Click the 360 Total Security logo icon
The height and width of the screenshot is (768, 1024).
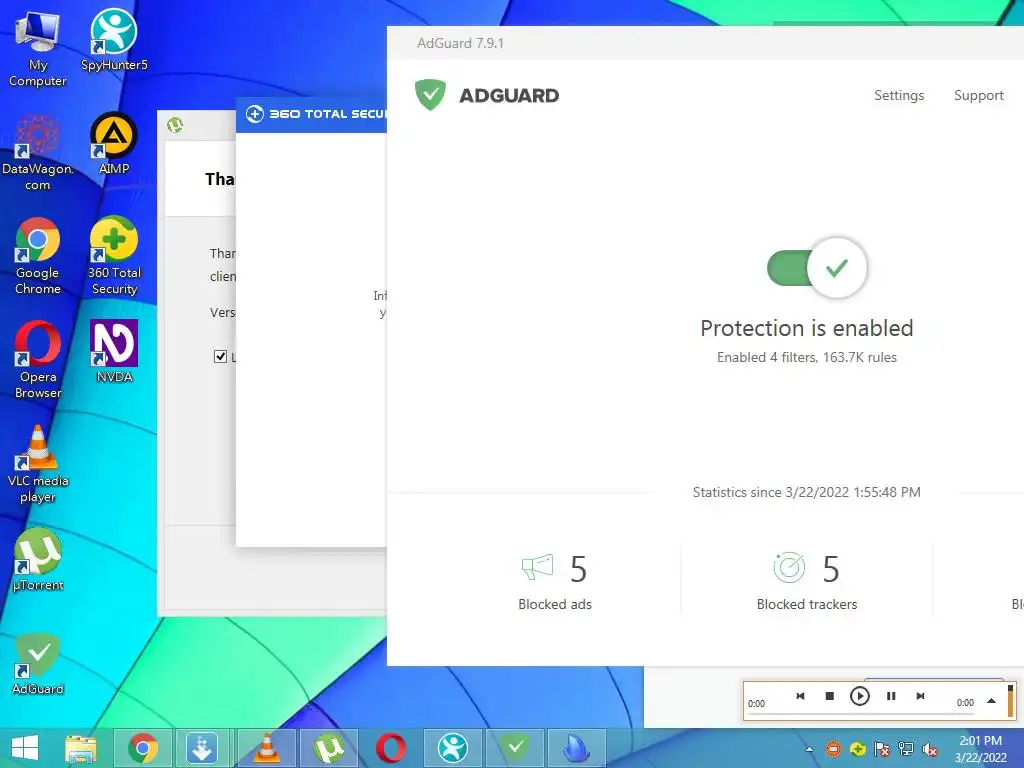255,114
